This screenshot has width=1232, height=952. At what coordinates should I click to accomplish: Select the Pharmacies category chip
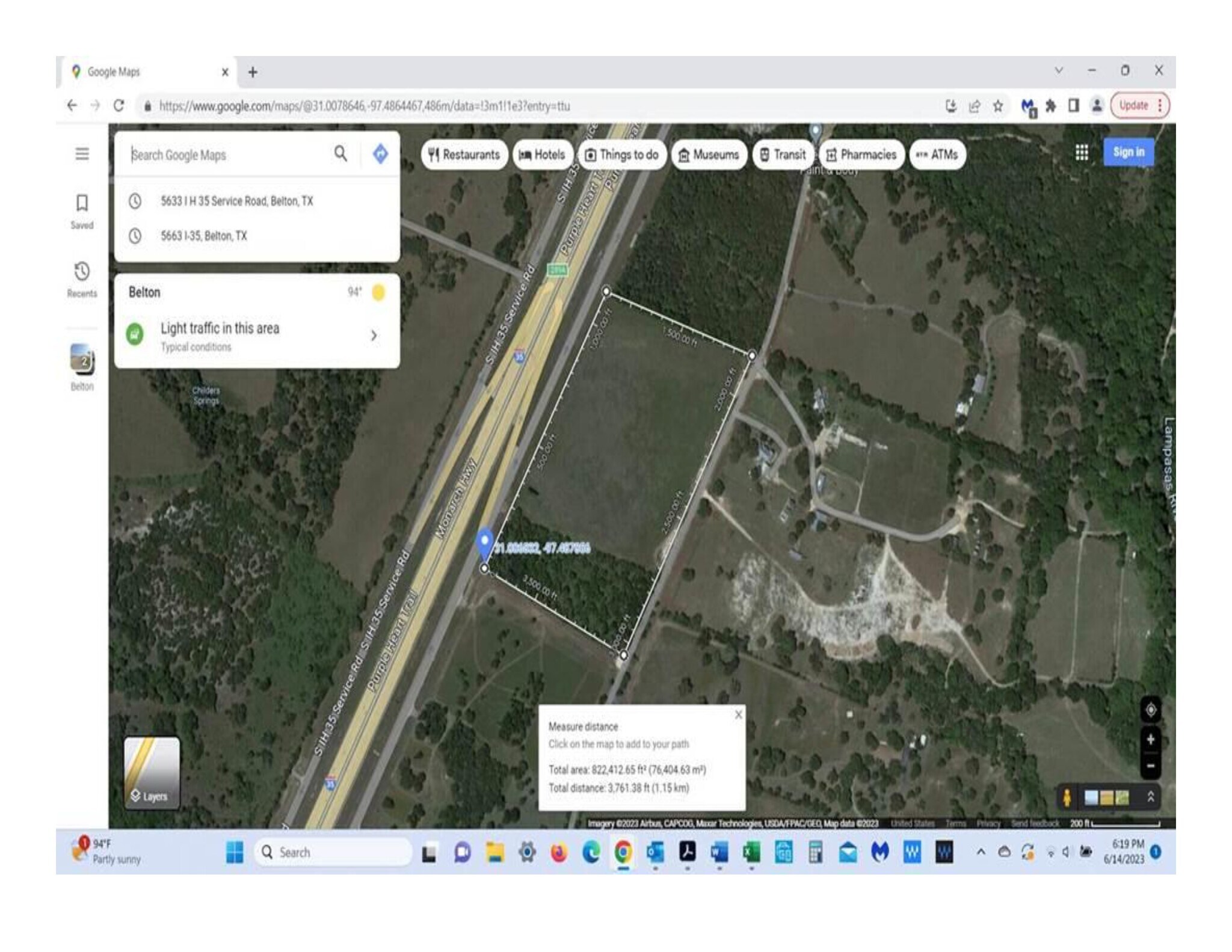point(861,155)
